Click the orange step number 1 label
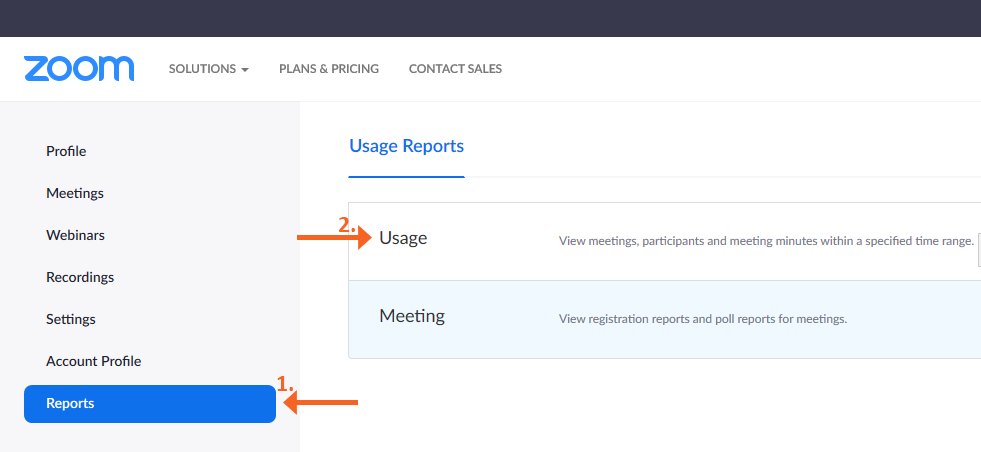Image resolution: width=981 pixels, height=452 pixels. tap(284, 383)
